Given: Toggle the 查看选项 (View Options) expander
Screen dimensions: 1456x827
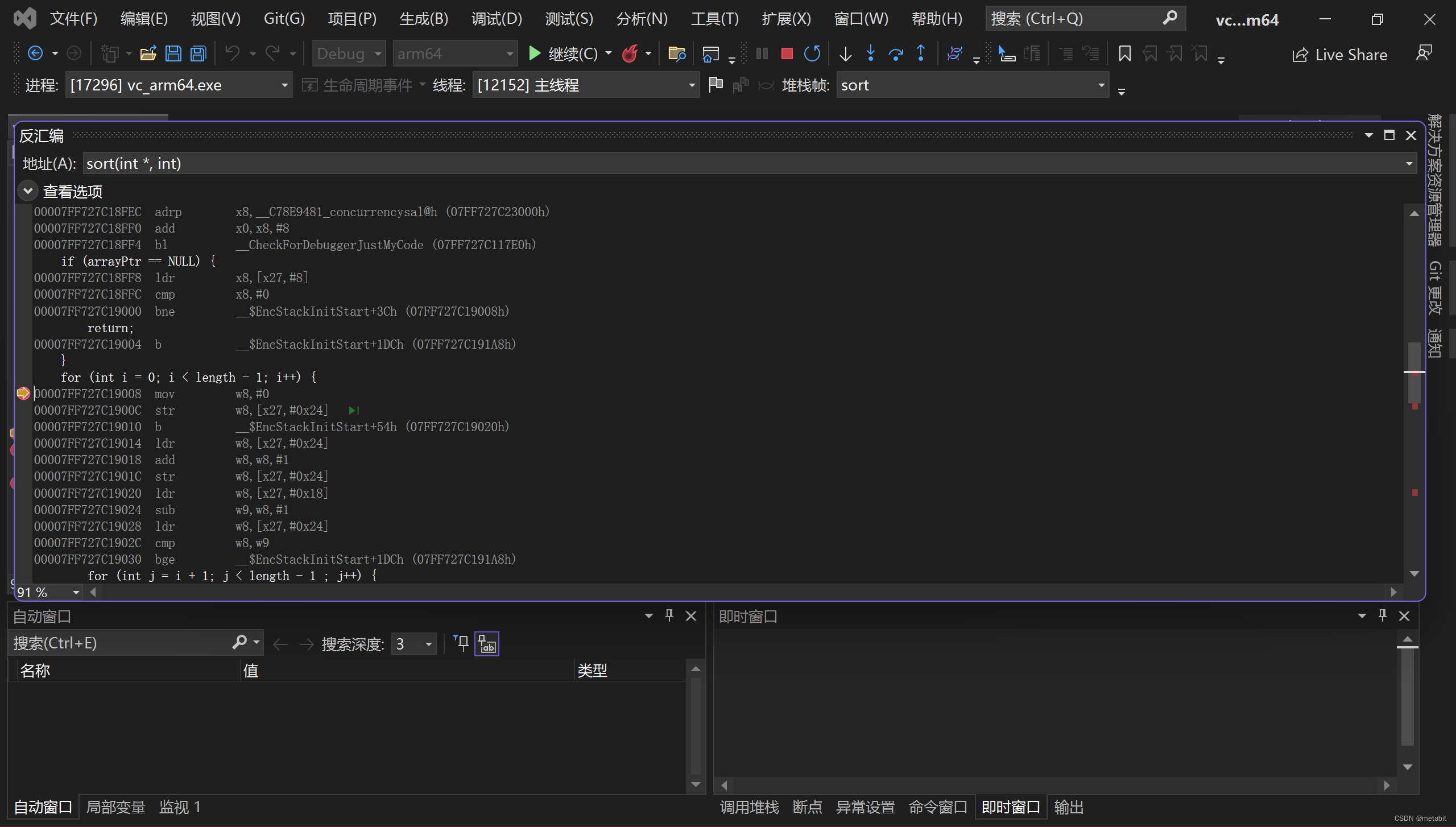Looking at the screenshot, I should tap(27, 190).
